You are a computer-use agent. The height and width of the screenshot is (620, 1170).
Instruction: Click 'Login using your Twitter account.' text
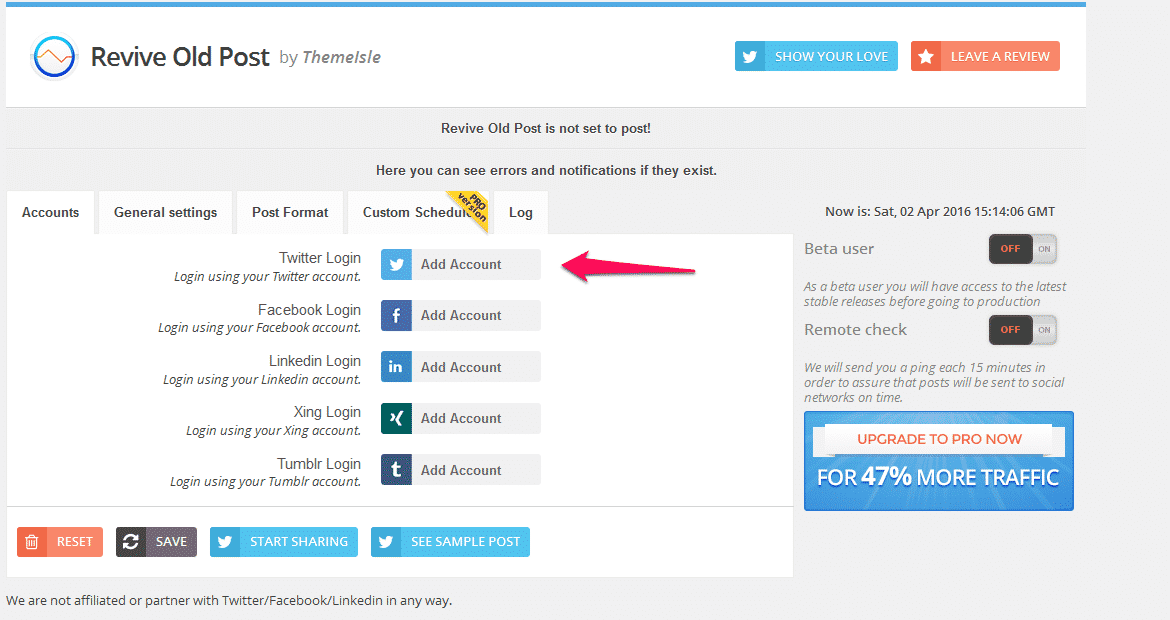tap(267, 277)
